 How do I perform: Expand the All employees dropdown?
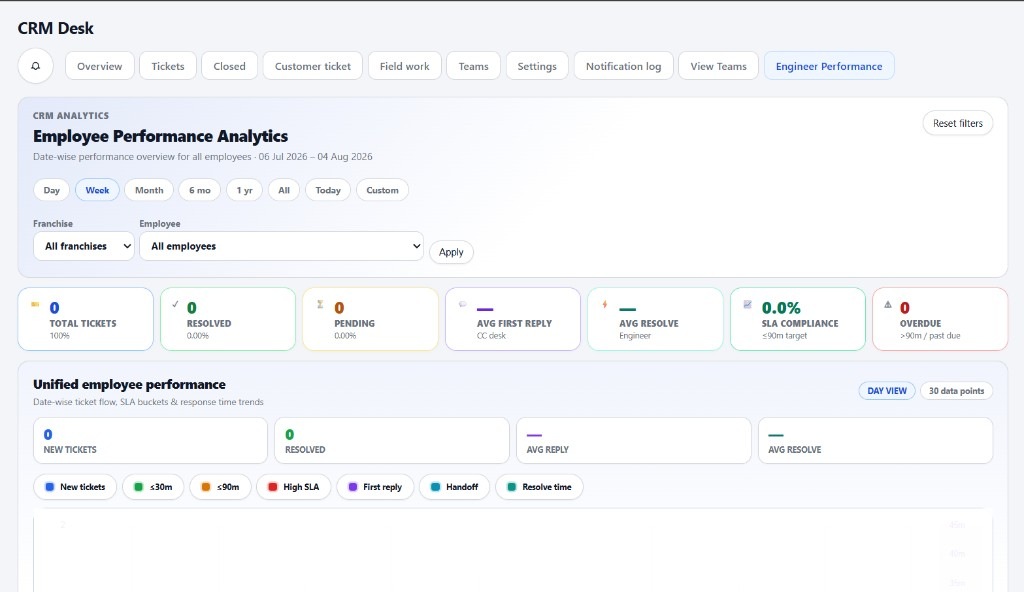click(281, 246)
